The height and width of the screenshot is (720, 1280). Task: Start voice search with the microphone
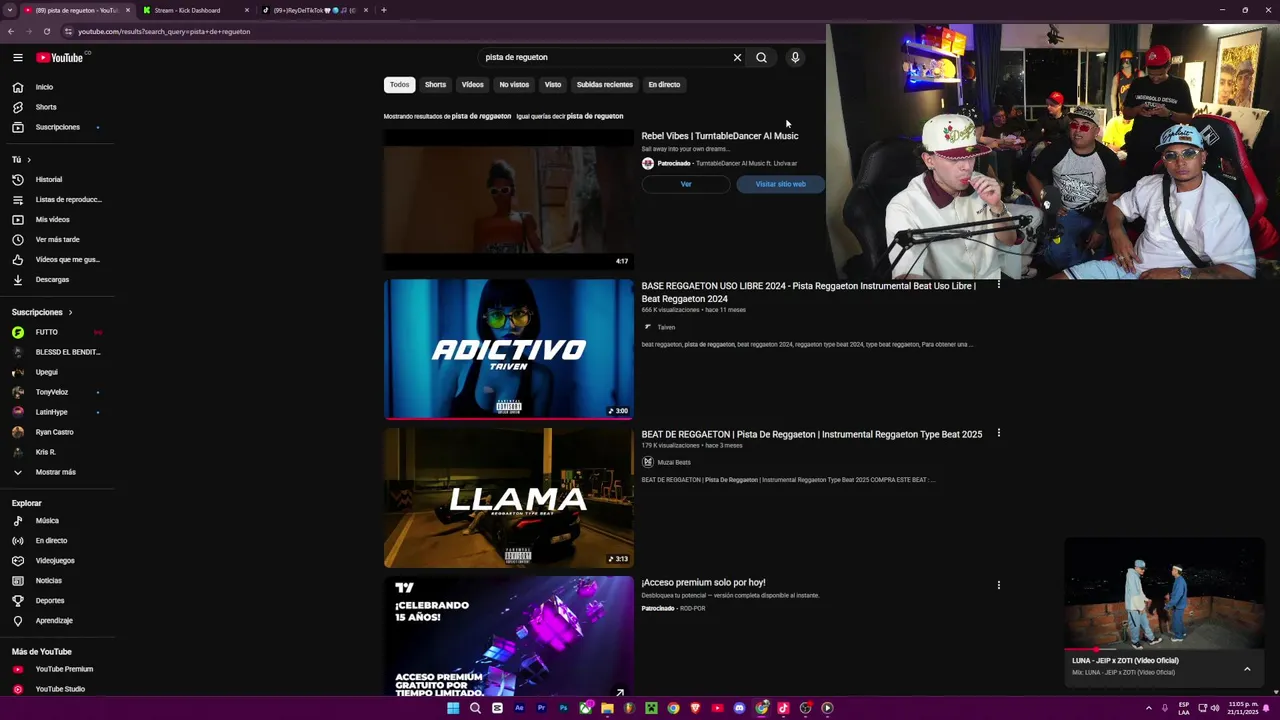pos(795,57)
